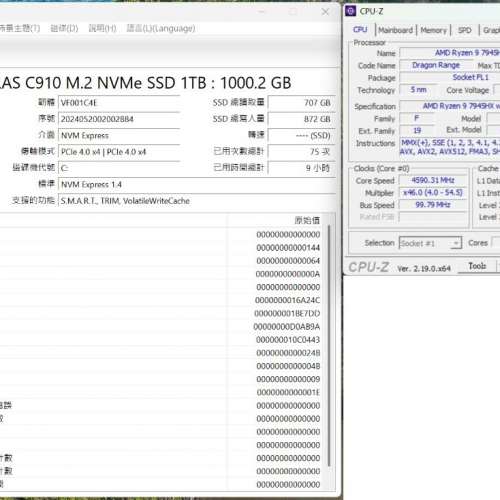This screenshot has width=500, height=500.
Task: Click the 原始值 column header
Action: [307, 220]
